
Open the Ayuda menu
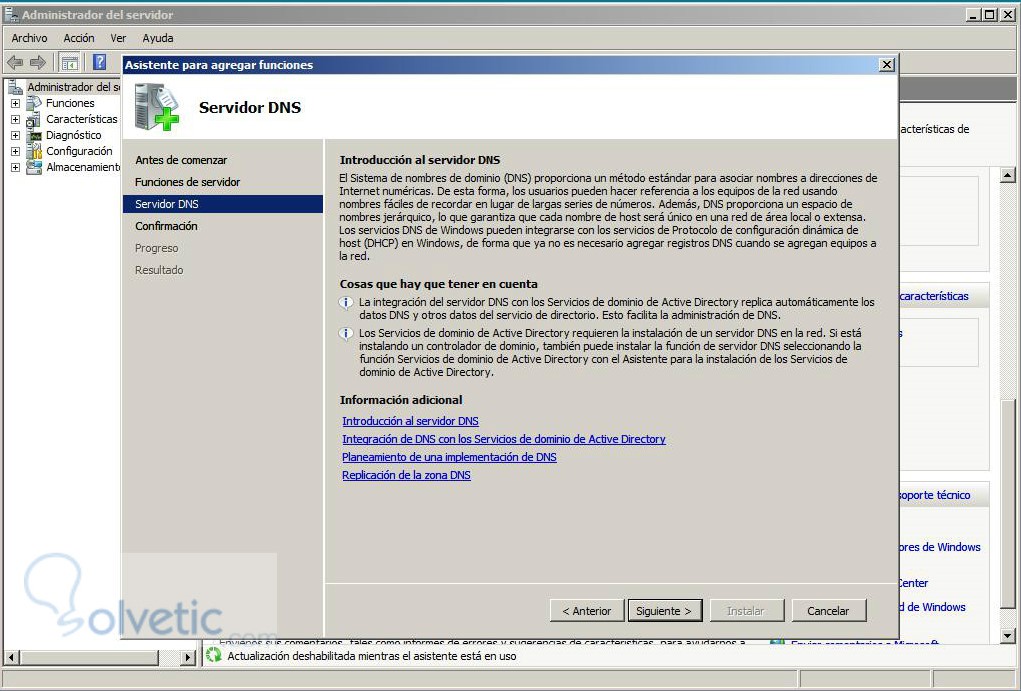(158, 38)
